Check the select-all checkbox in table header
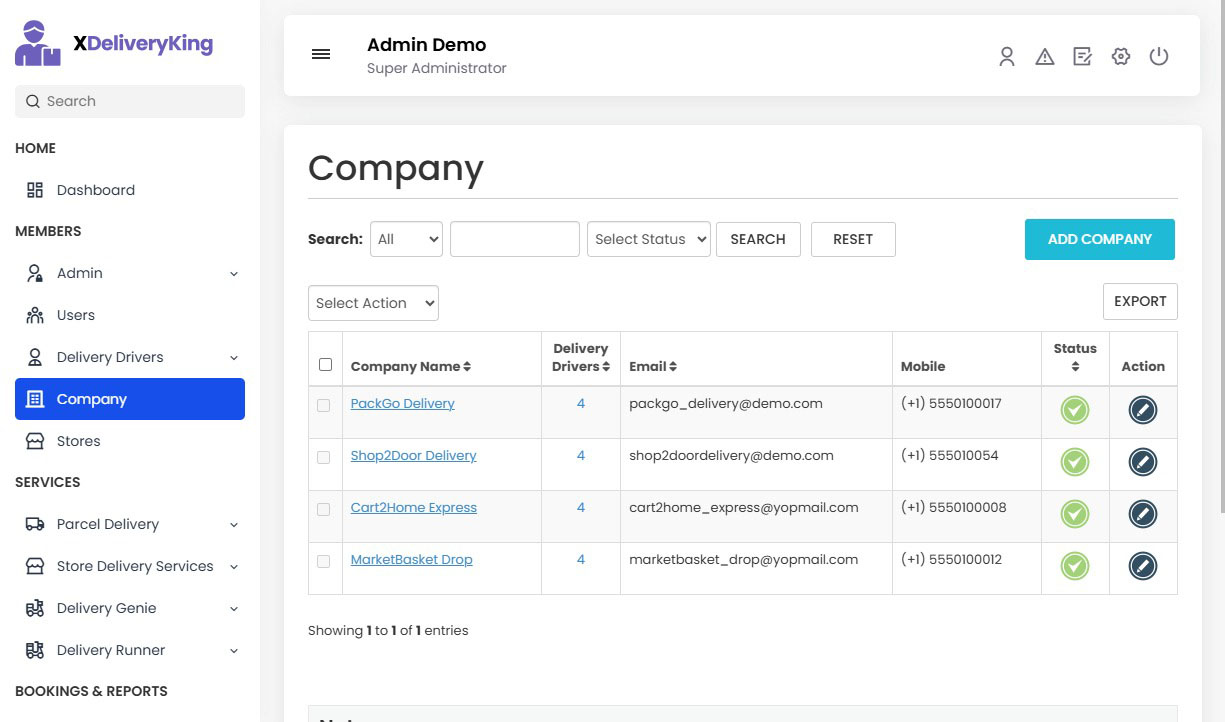Screen dimensions: 1225x722 (x=325, y=365)
